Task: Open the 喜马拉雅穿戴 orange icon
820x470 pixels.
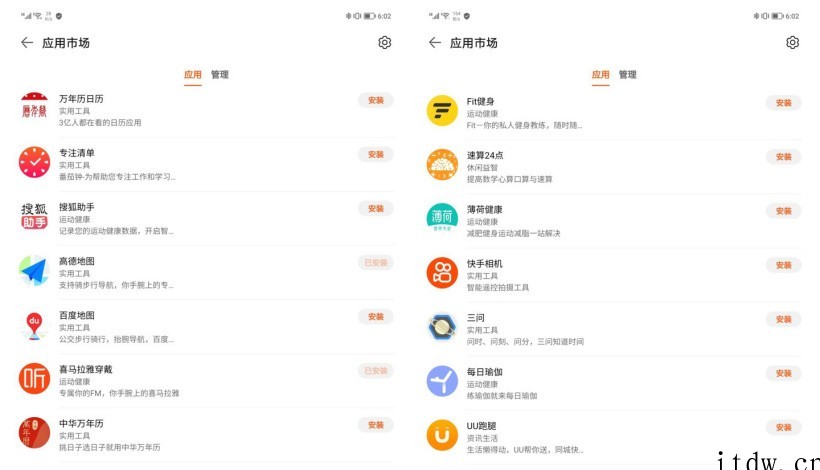Action: point(35,378)
